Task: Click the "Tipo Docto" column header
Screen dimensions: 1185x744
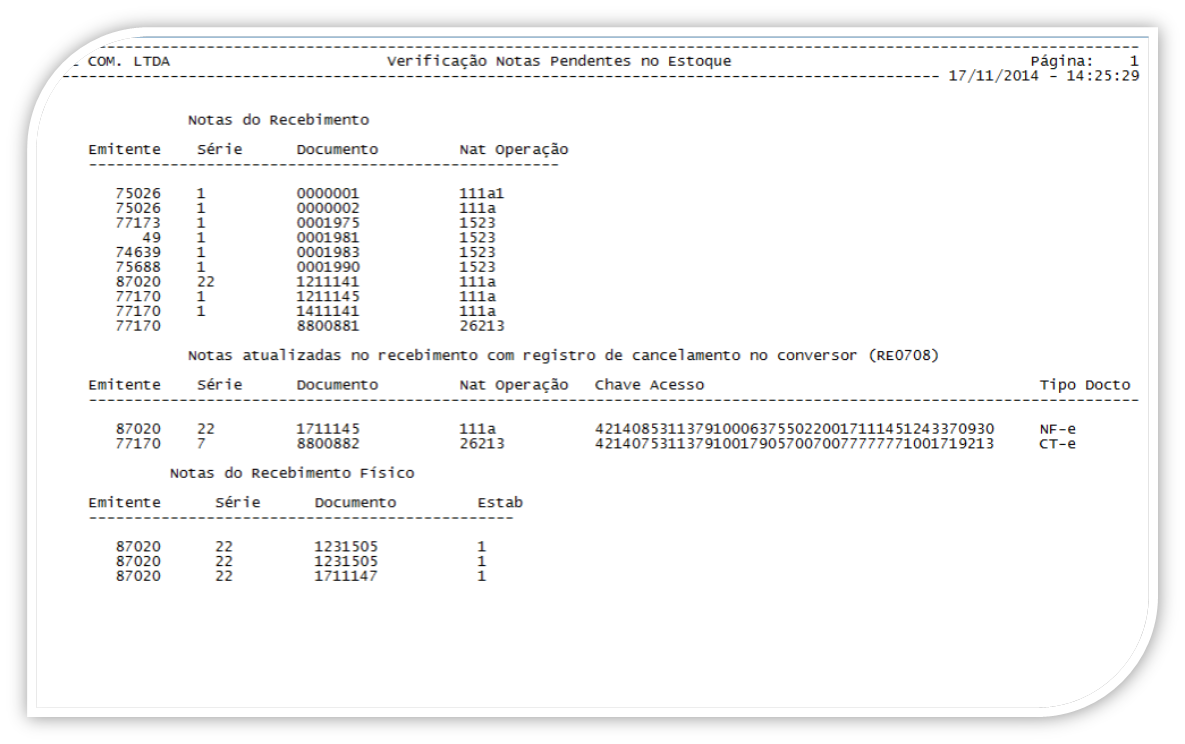Action: point(1084,385)
